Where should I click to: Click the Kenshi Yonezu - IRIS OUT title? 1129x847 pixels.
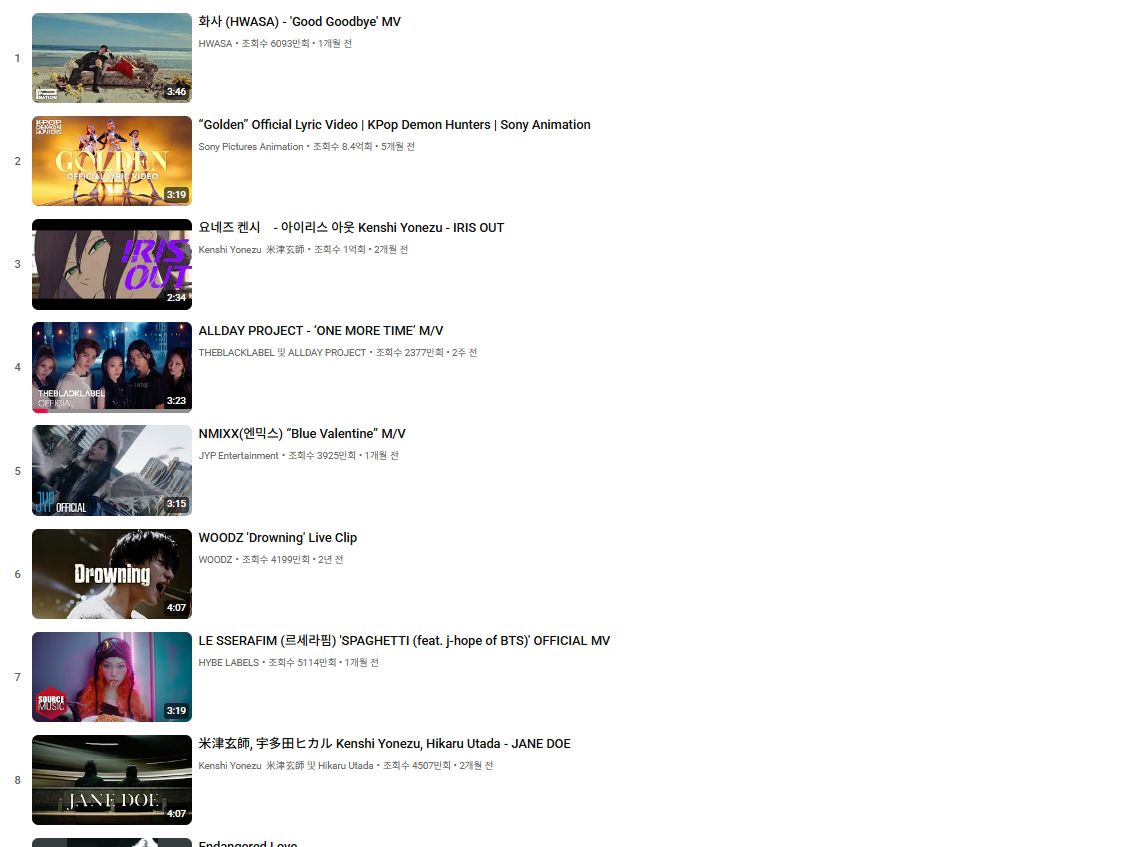coord(351,228)
